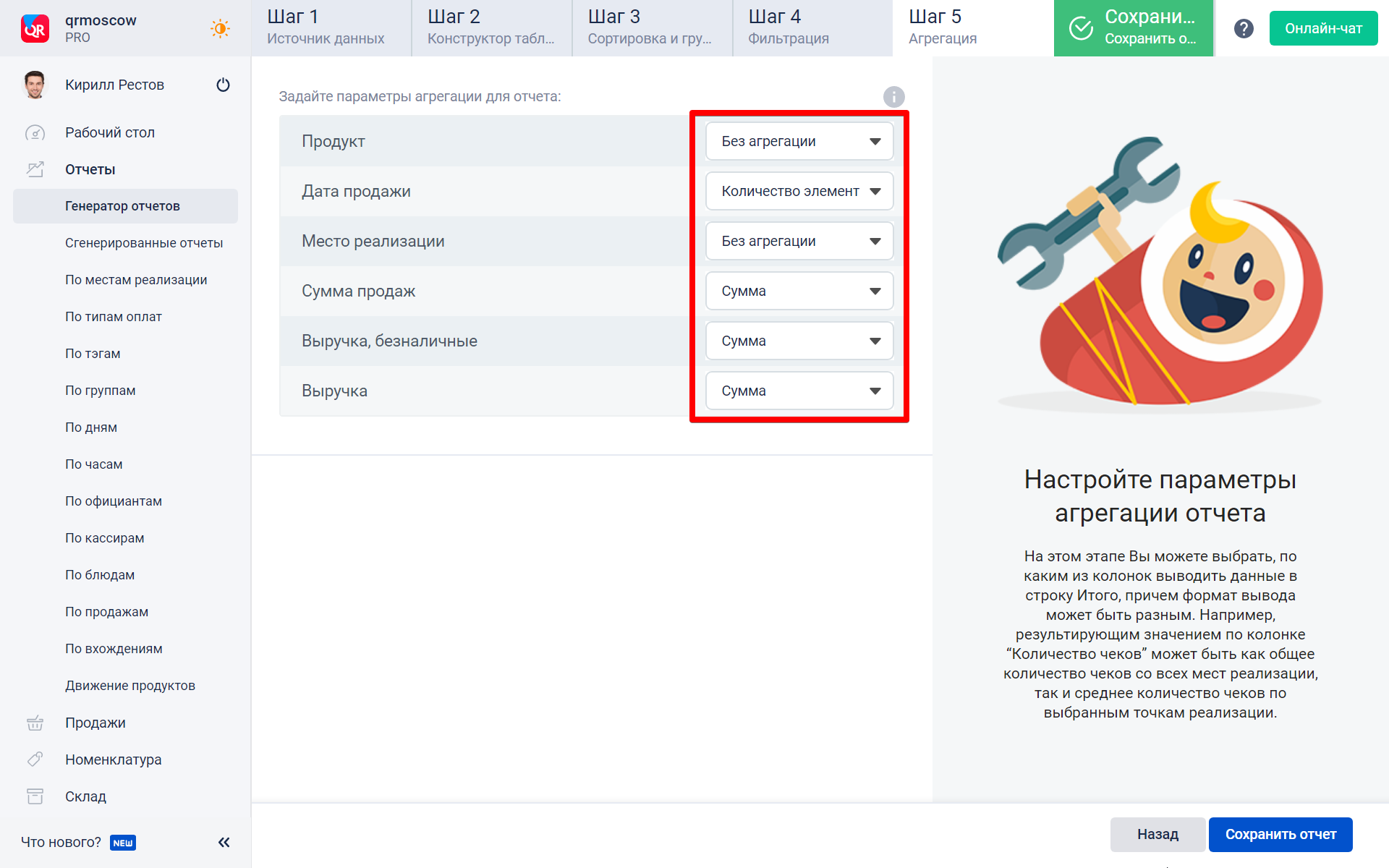Select Генератор отчетов item
This screenshot has height=868, width=1389.
click(125, 206)
